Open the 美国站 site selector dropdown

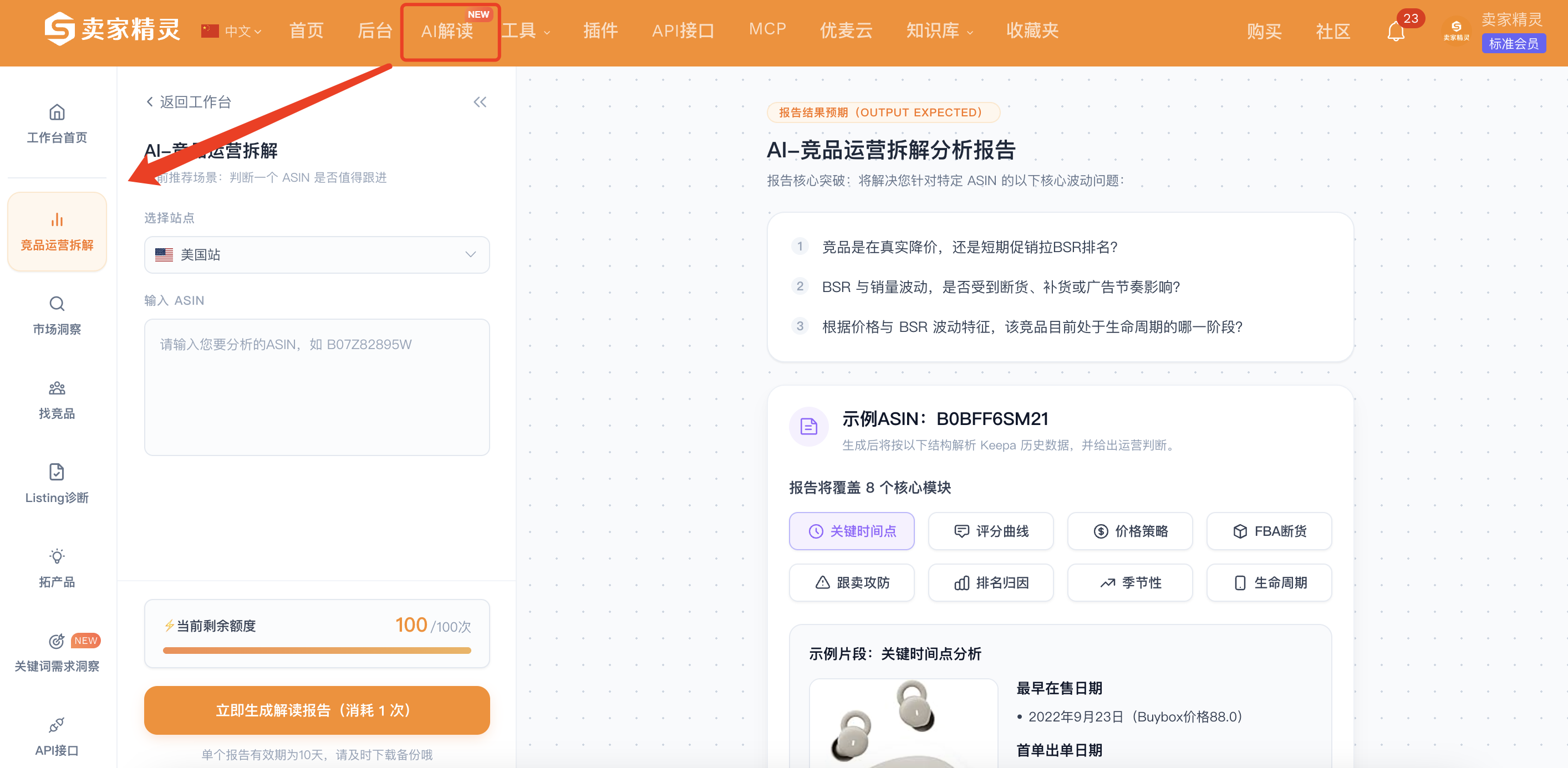point(317,255)
